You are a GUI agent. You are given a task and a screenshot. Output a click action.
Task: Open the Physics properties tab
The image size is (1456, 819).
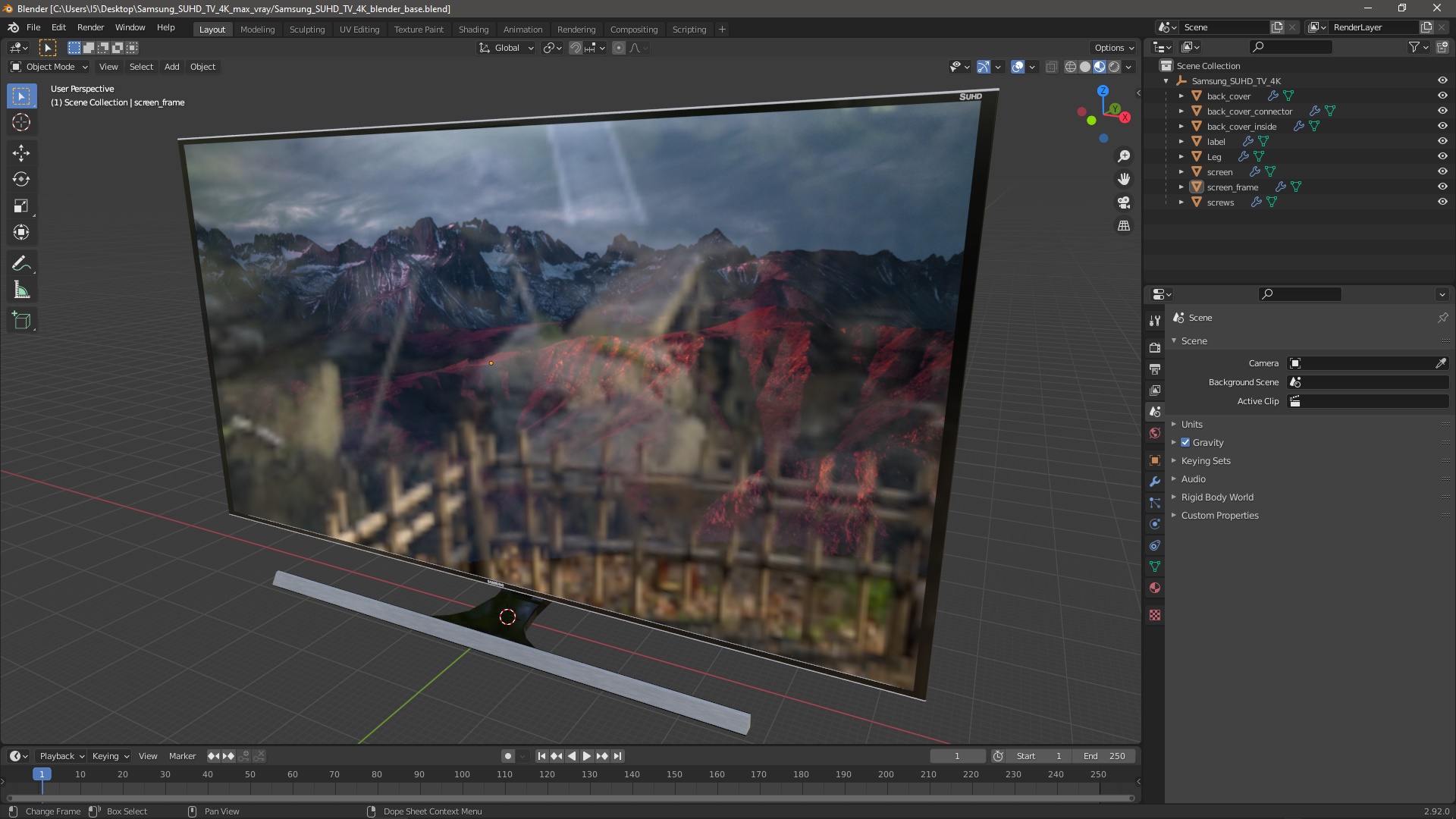(1155, 524)
